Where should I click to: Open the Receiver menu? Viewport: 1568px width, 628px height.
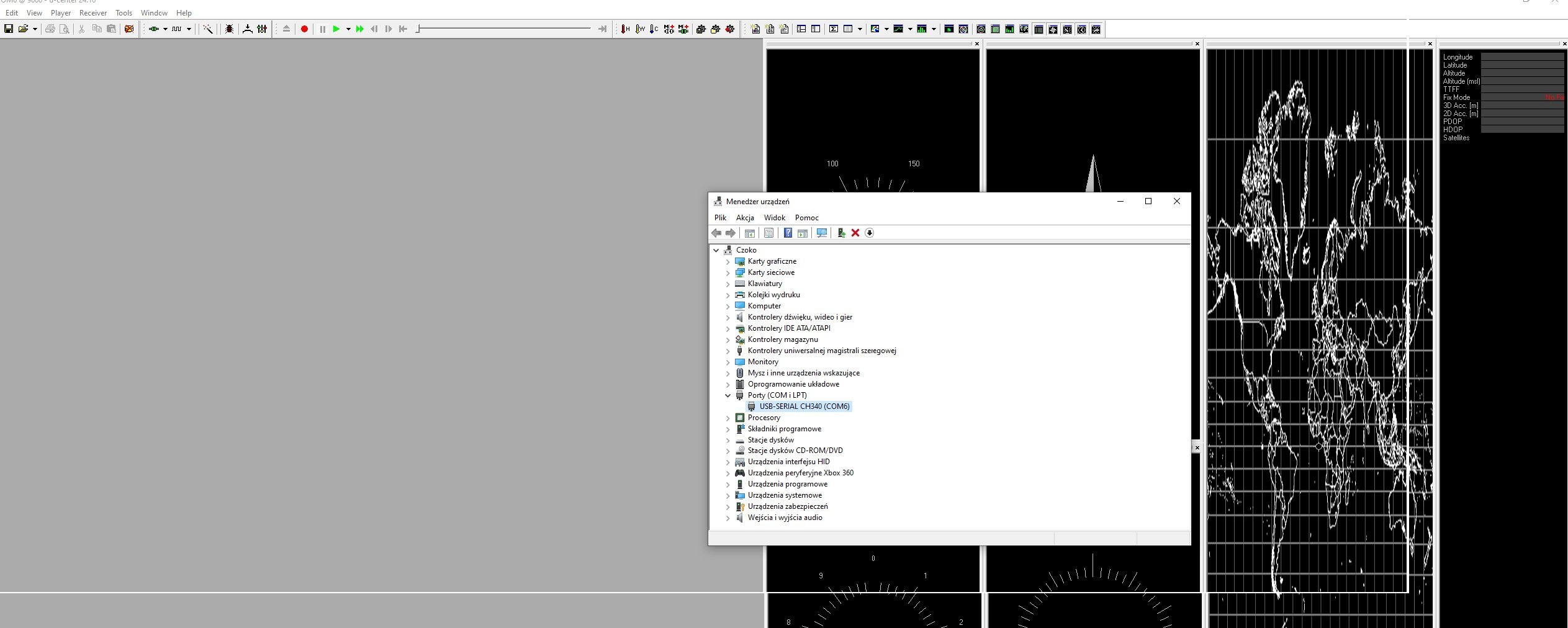tap(93, 12)
